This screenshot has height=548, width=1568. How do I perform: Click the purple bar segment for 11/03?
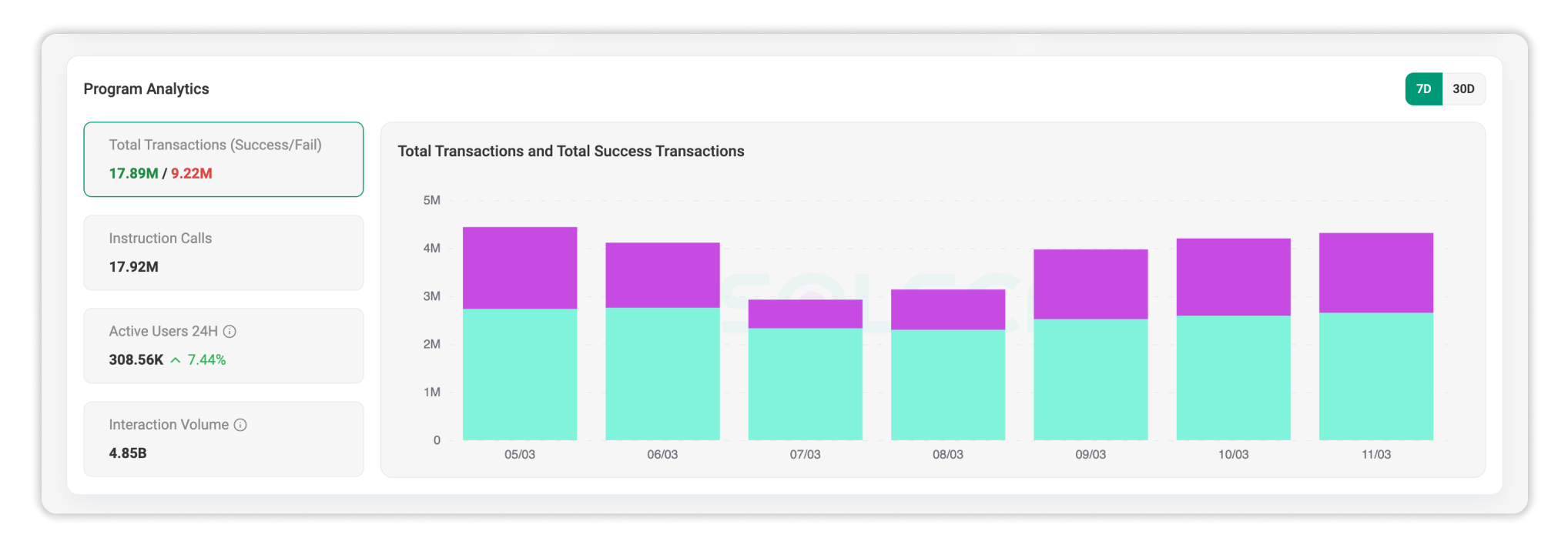tap(1376, 272)
